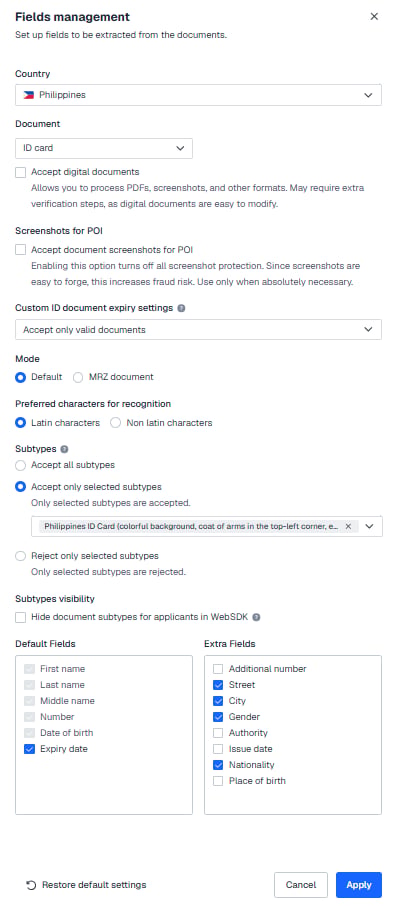This screenshot has width=397, height=906.
Task: Click the Restore default settings arrow icon
Action: point(31,885)
